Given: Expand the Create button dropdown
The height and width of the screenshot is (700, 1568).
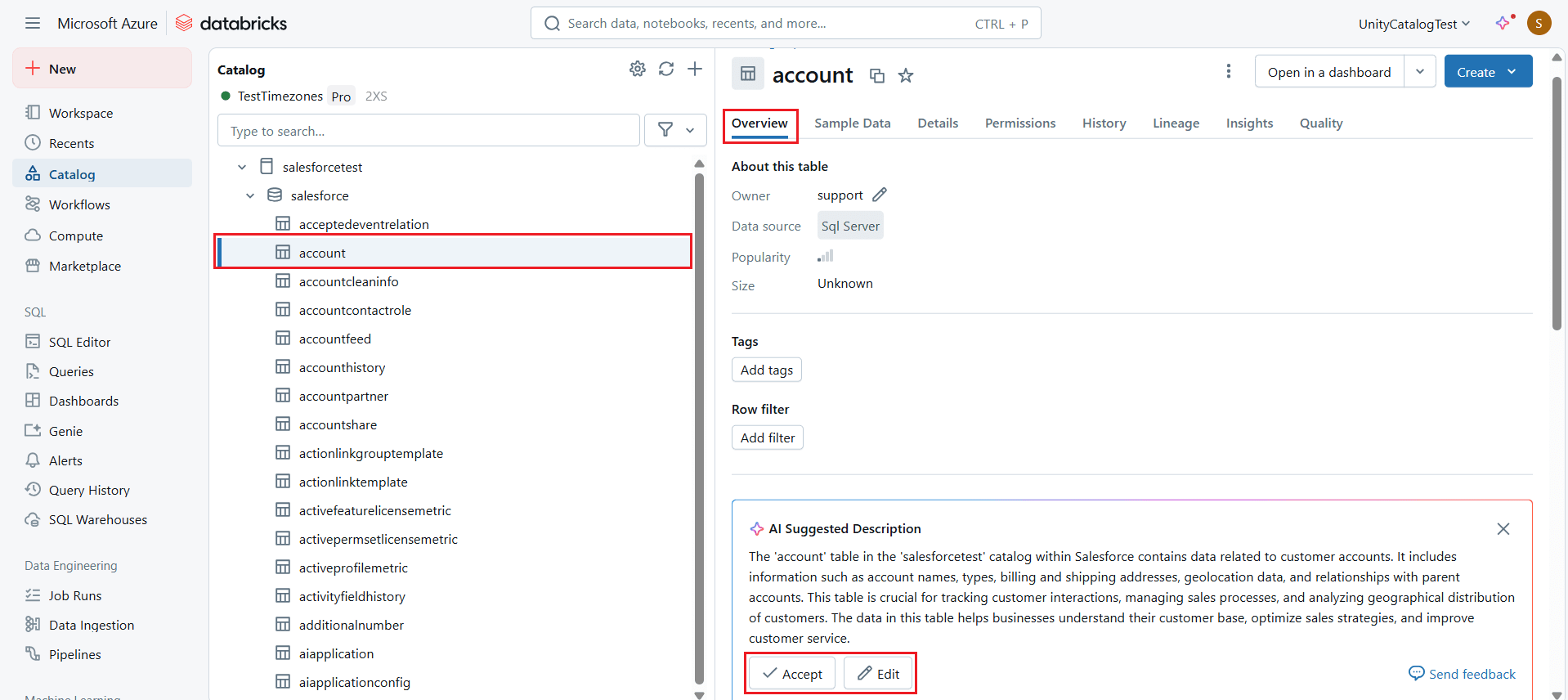Looking at the screenshot, I should 1512,72.
